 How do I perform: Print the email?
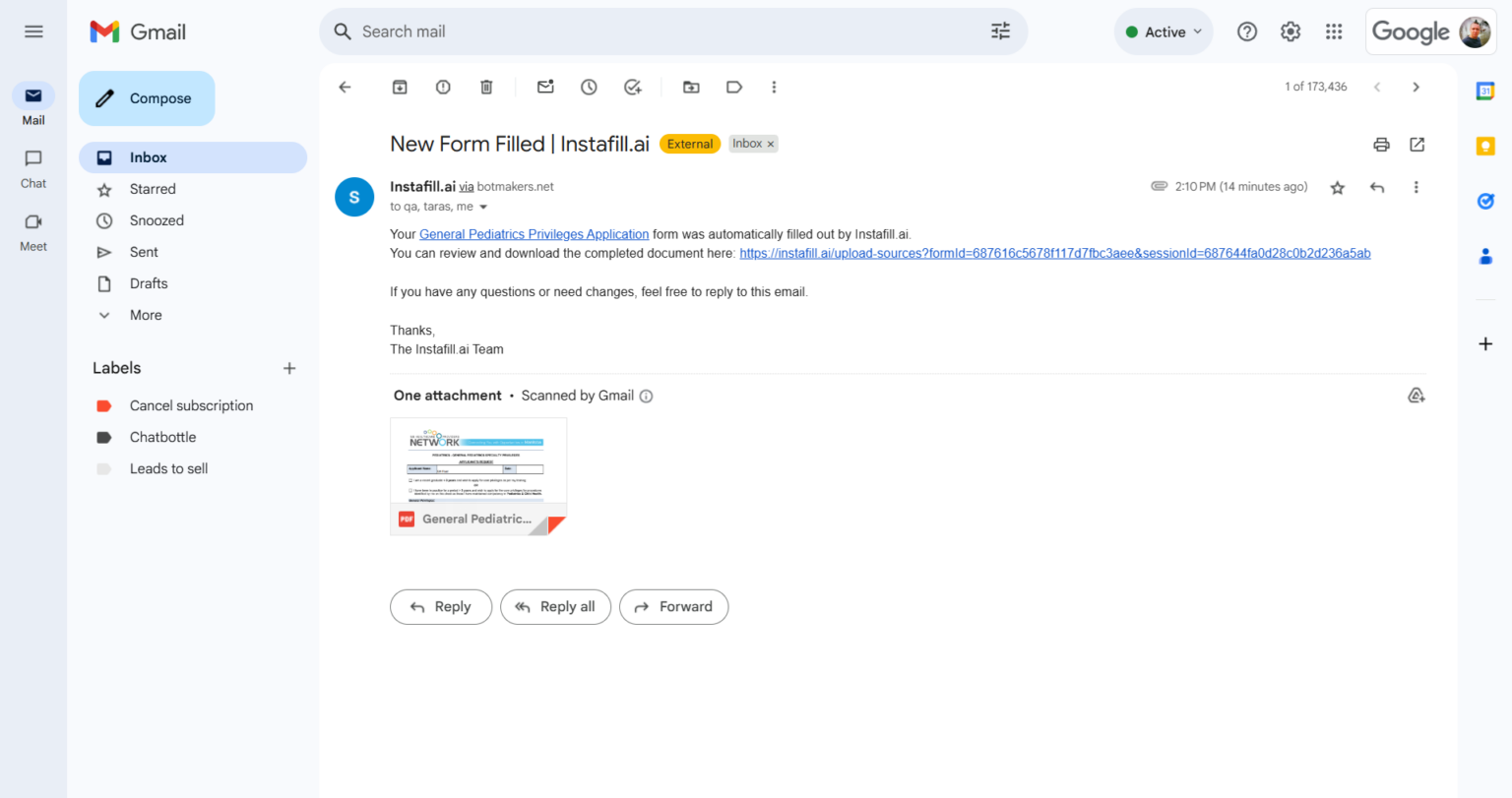coord(1381,144)
